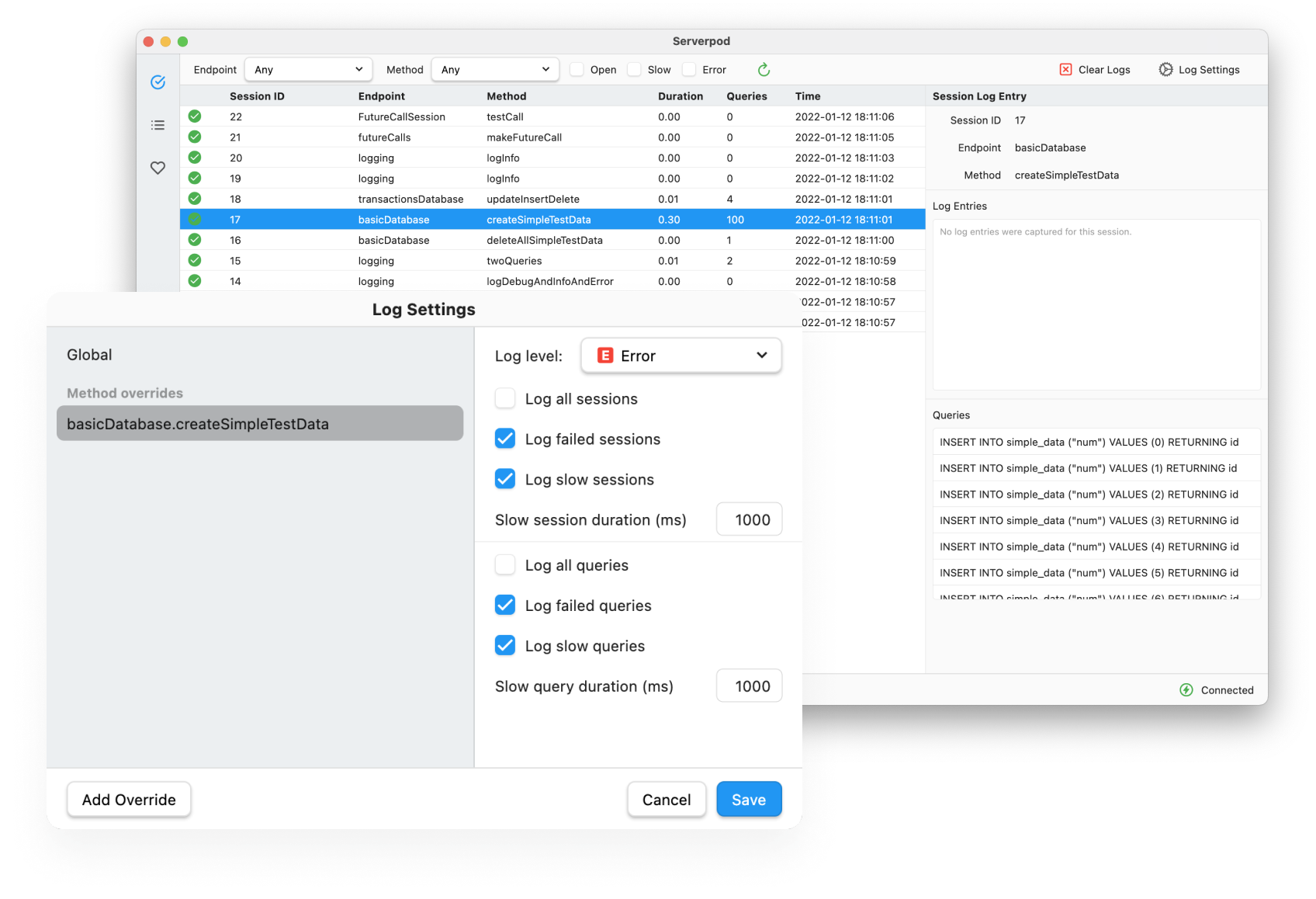This screenshot has width=1316, height=899.
Task: Disable Log failed queries
Action: pos(504,605)
